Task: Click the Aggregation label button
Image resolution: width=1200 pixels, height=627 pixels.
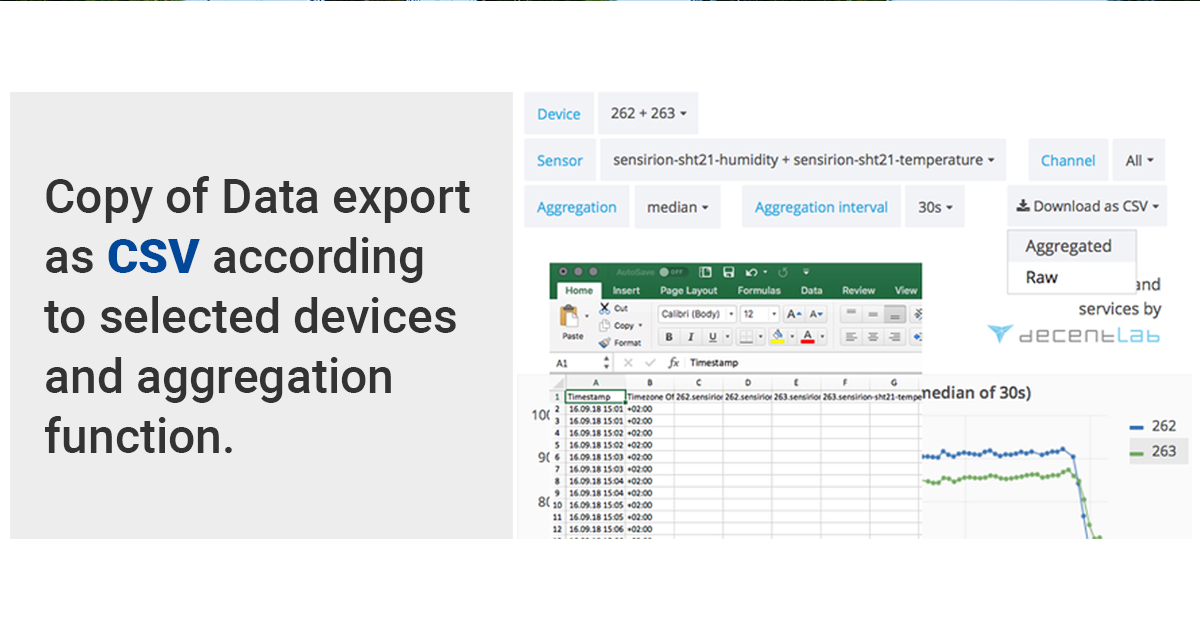Action: coord(577,207)
